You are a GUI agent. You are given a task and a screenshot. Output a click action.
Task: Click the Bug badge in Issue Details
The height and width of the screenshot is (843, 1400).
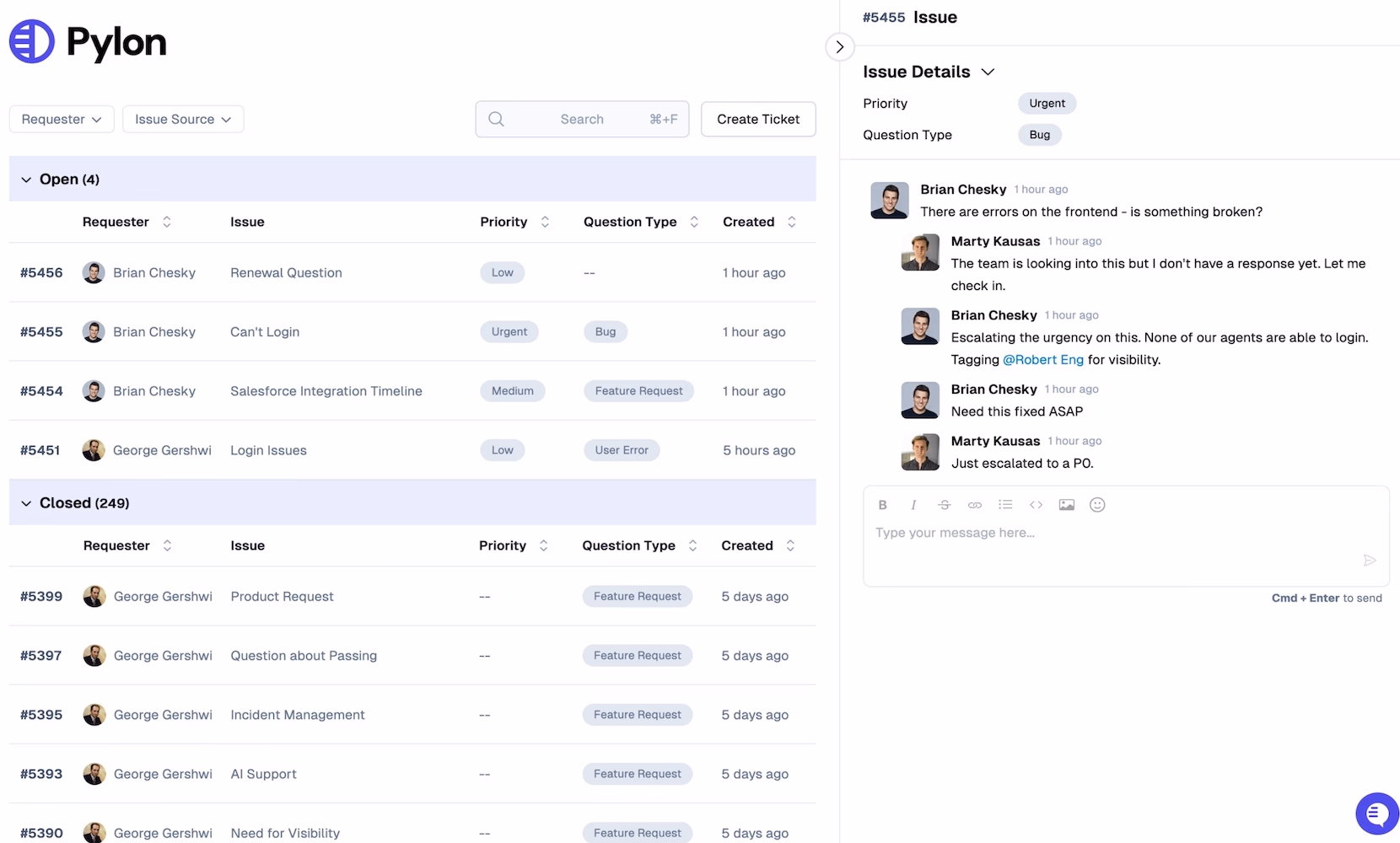coord(1040,135)
